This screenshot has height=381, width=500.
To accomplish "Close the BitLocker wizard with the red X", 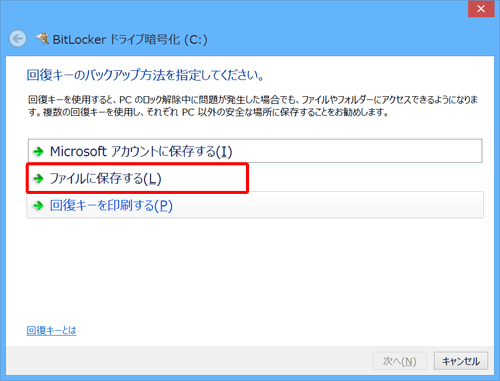I will pyautogui.click(x=481, y=9).
